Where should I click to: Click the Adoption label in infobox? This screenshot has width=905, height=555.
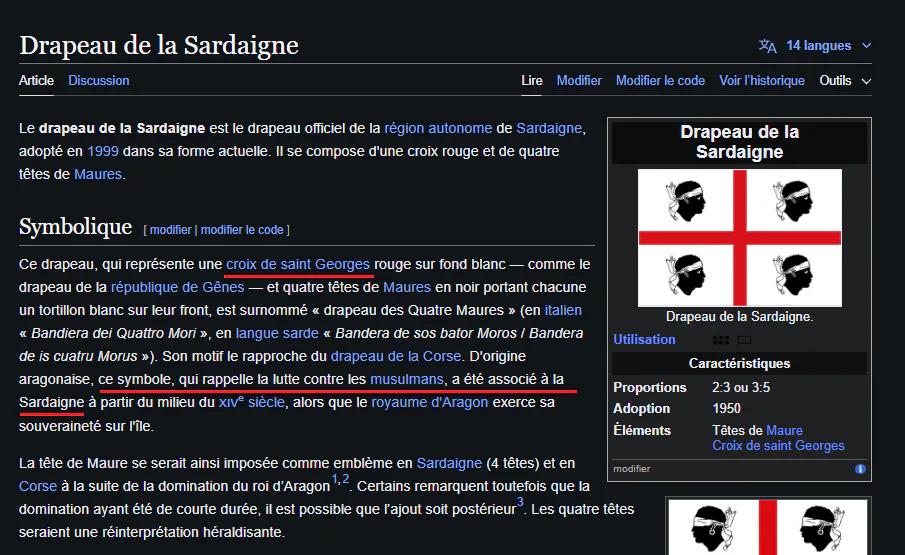point(642,408)
